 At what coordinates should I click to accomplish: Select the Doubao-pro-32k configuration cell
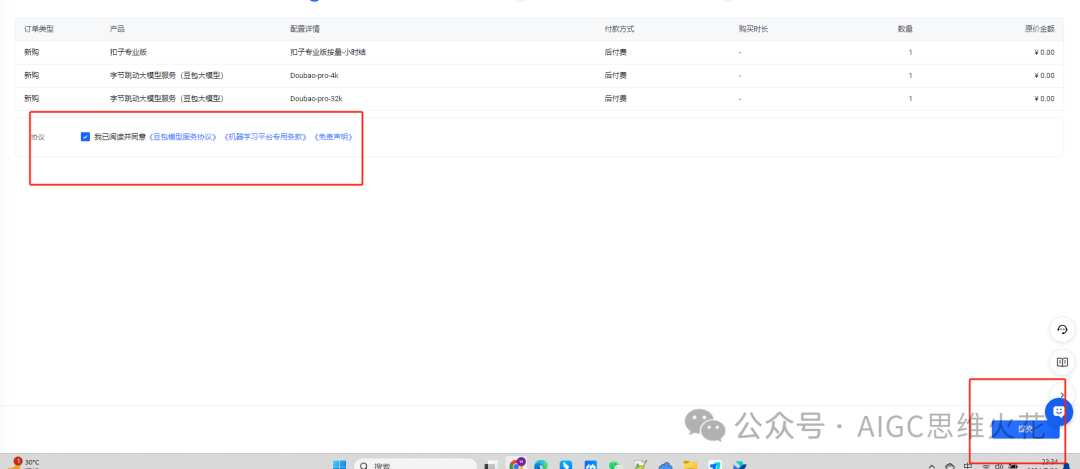point(316,99)
